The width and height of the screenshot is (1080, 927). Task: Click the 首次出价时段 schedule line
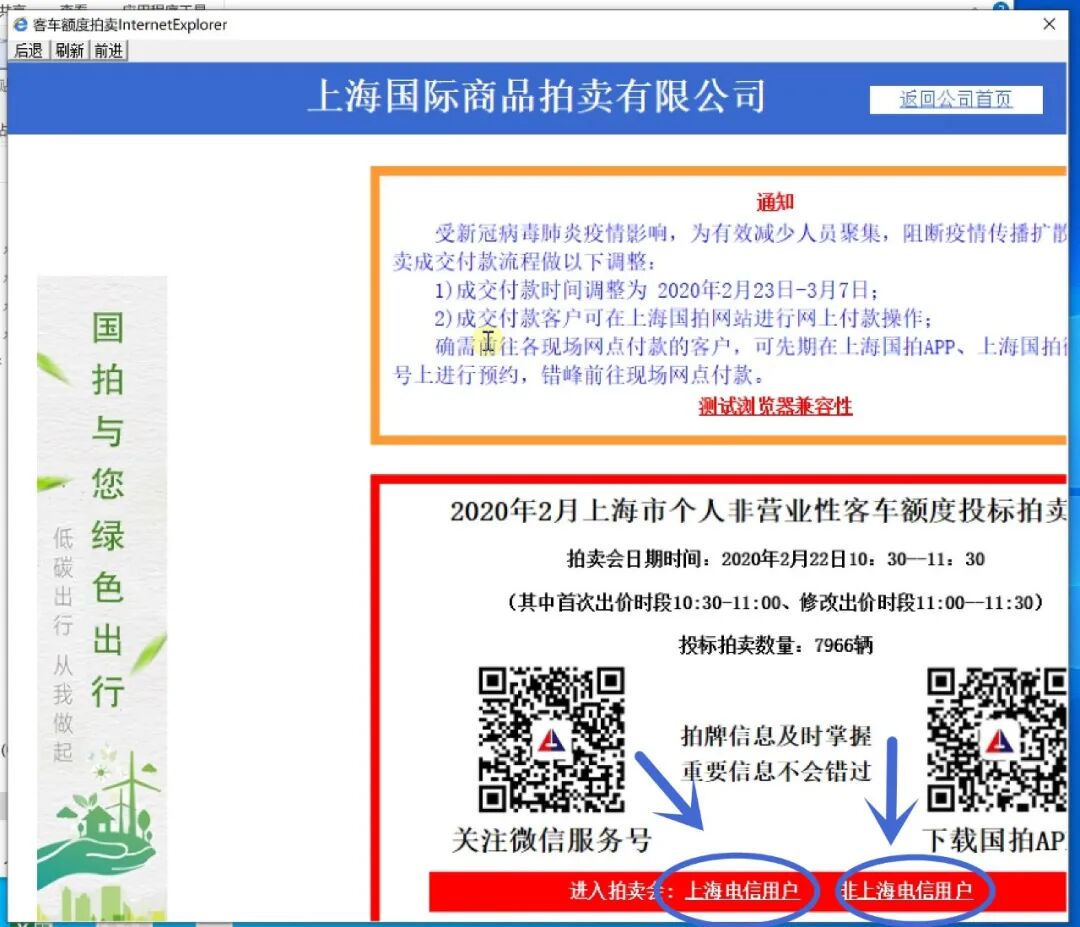coord(776,603)
